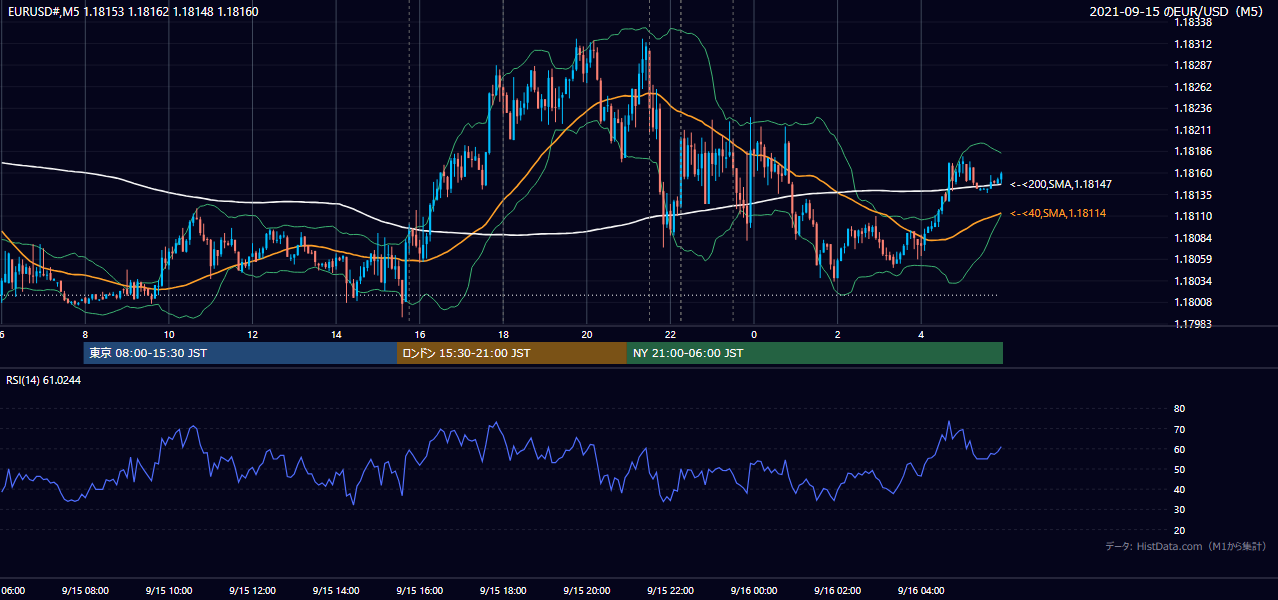Click price axis value 1.18312
1278x600 pixels.
tap(1194, 44)
